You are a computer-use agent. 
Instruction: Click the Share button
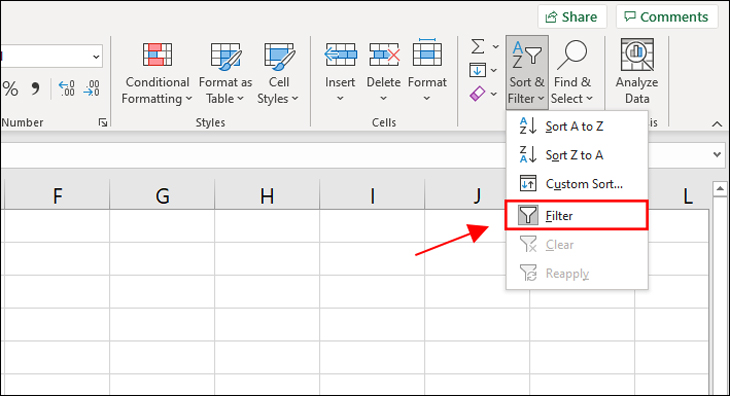pyautogui.click(x=572, y=17)
